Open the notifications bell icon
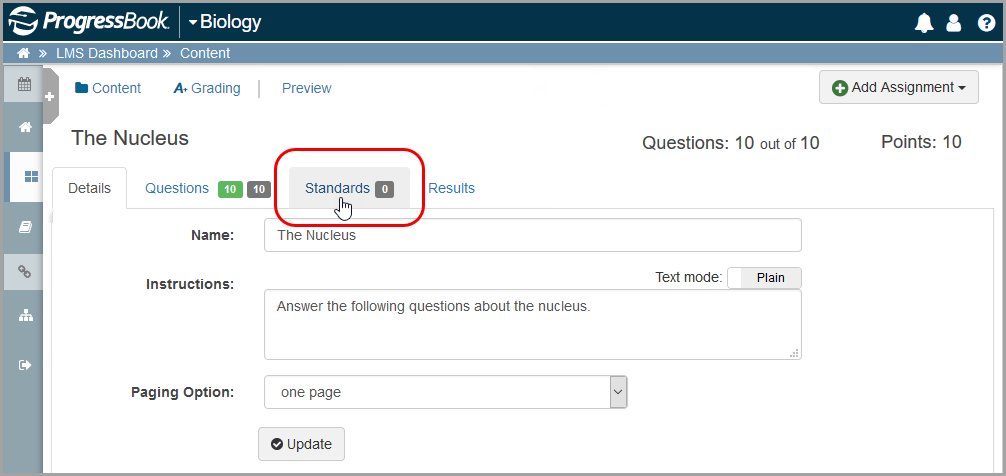Image resolution: width=1006 pixels, height=476 pixels. 924,23
